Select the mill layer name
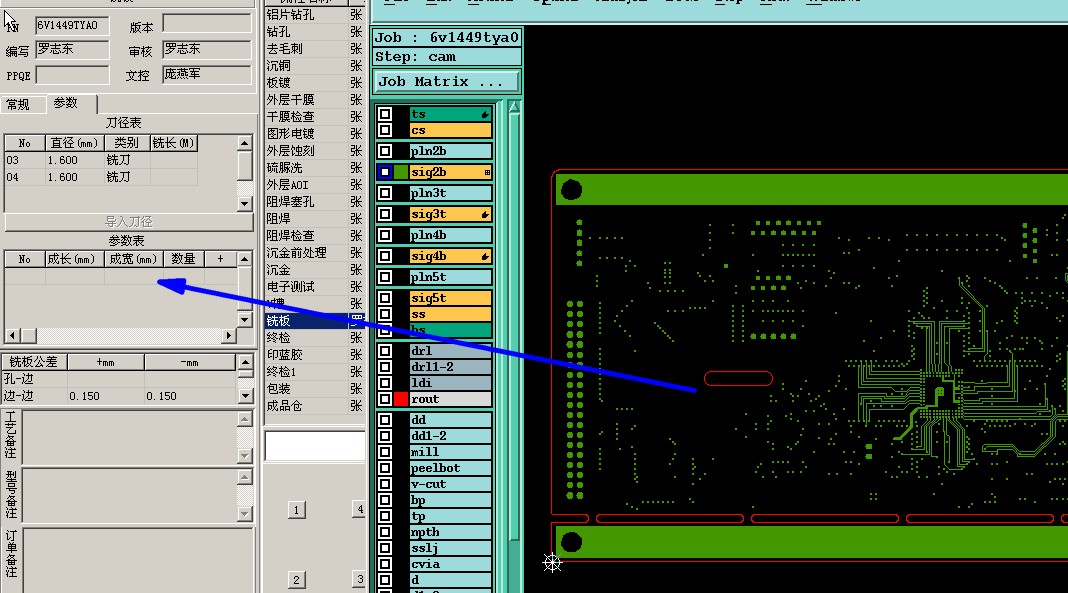This screenshot has height=593, width=1068. coord(450,452)
